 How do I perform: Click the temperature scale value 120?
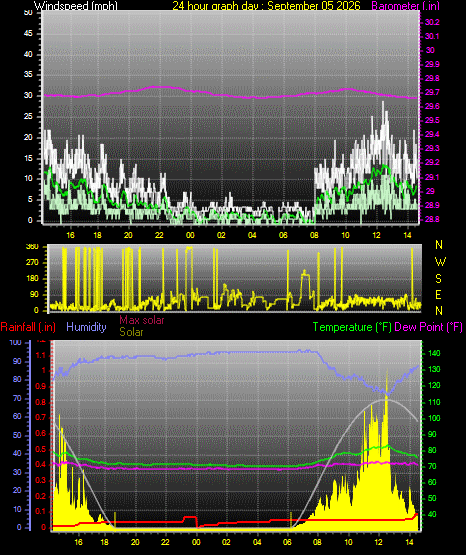click(x=434, y=385)
